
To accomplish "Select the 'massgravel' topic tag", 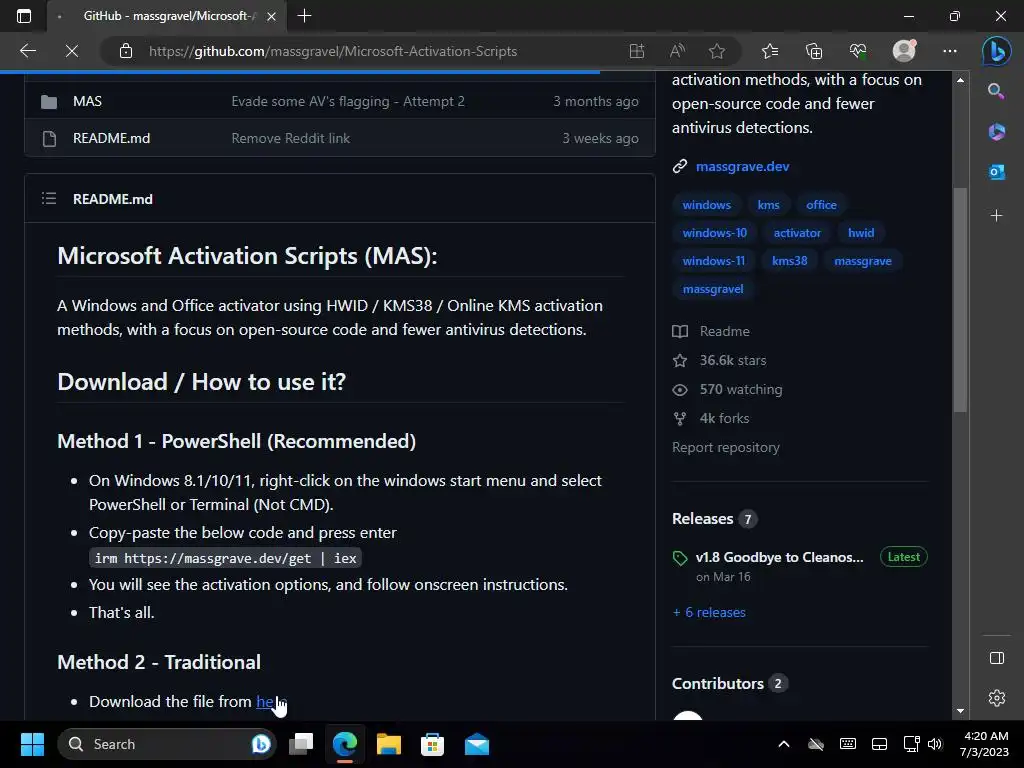I will coord(713,289).
